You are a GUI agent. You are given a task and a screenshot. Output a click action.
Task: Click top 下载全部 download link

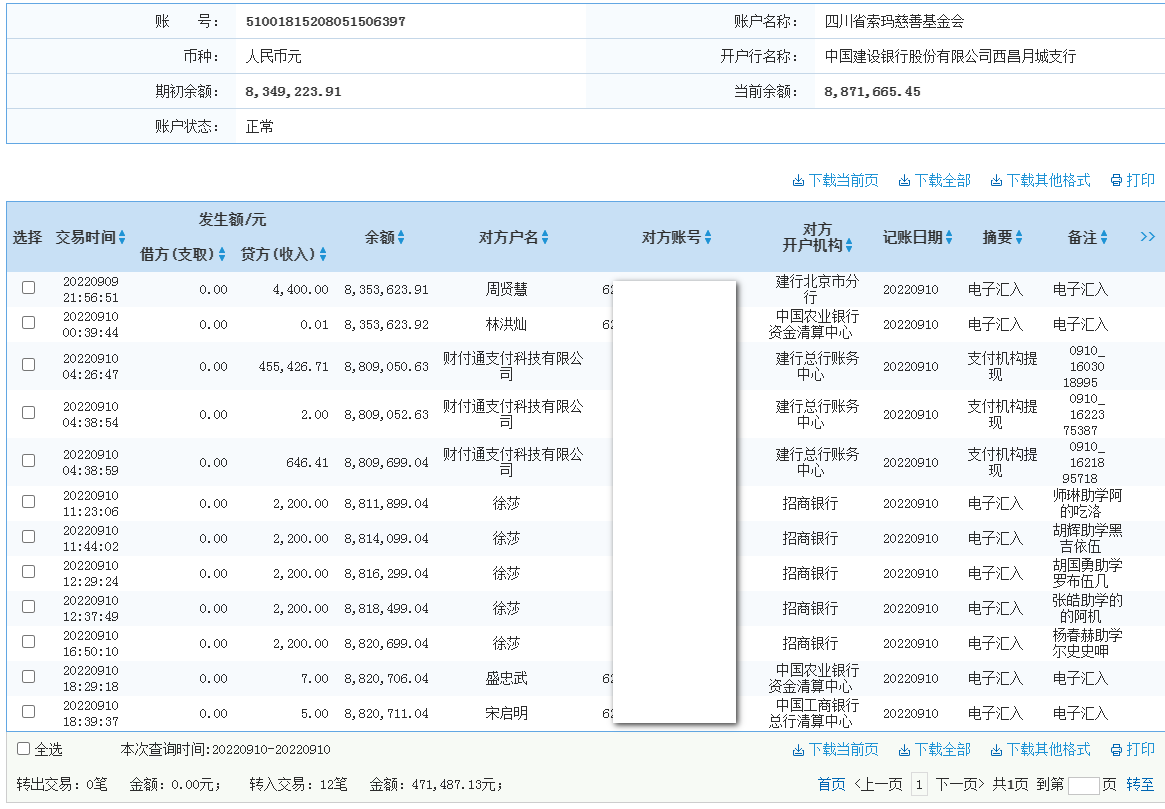point(935,181)
